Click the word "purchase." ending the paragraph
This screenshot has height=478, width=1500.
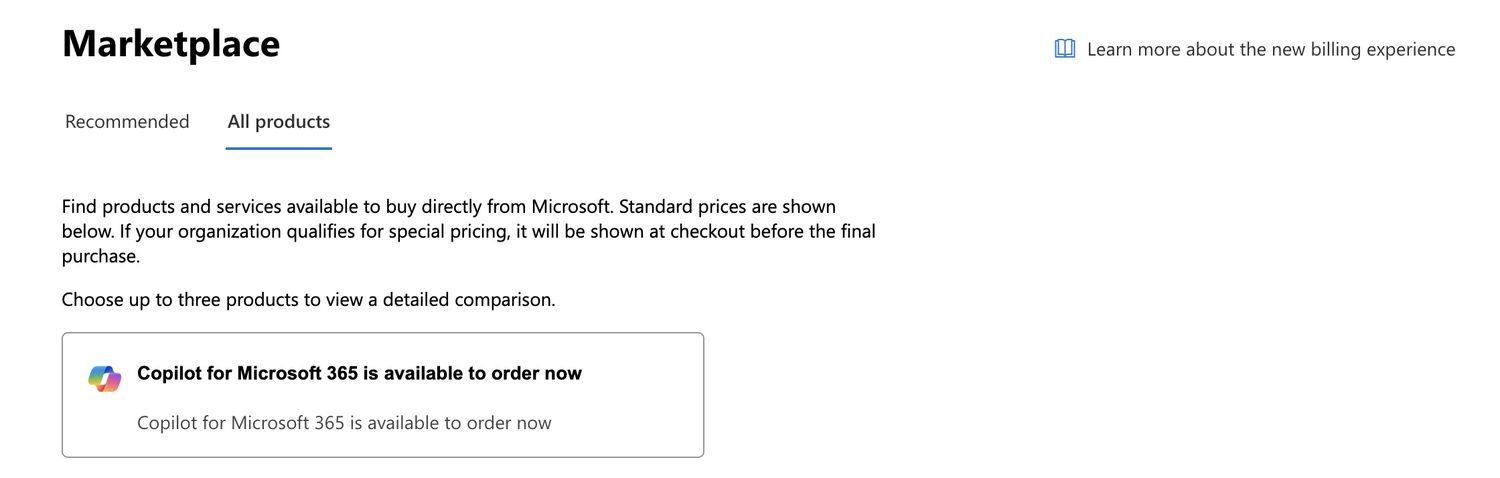point(100,257)
